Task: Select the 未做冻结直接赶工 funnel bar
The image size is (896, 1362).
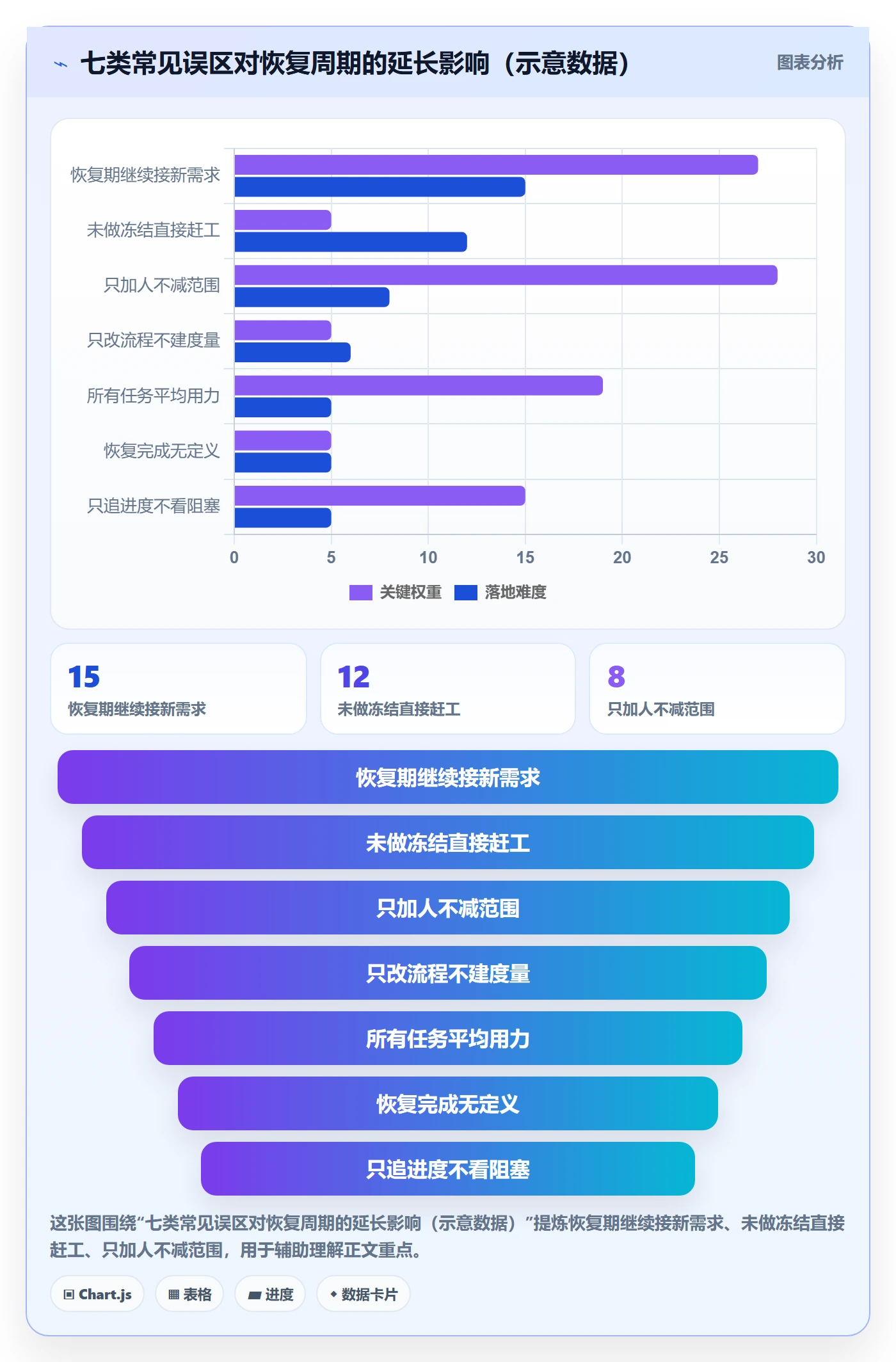Action: pos(448,842)
